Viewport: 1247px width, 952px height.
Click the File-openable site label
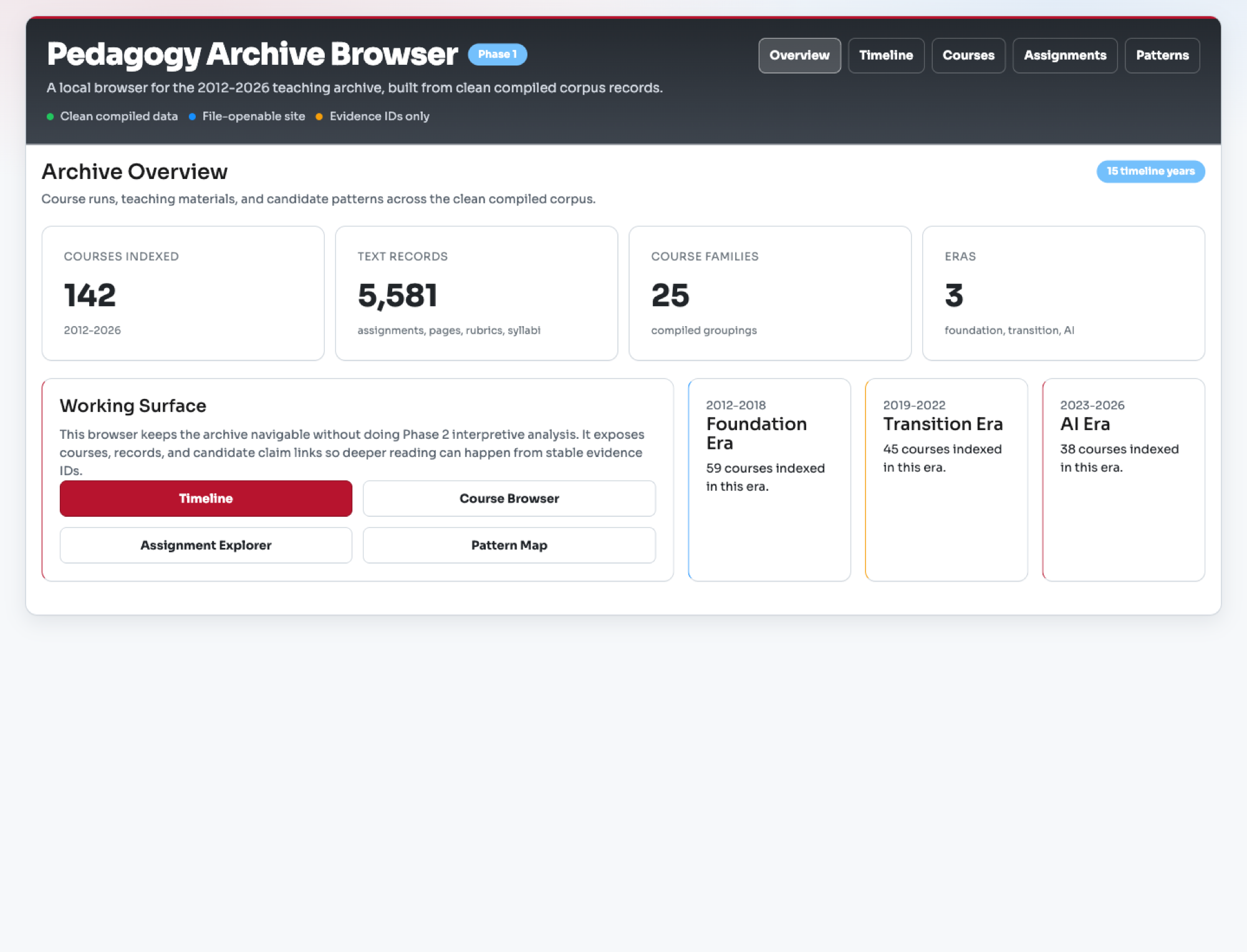pyautogui.click(x=254, y=117)
